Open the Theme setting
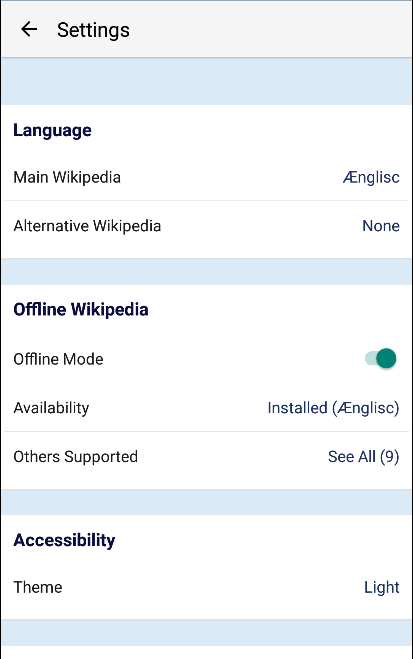 pyautogui.click(x=206, y=587)
